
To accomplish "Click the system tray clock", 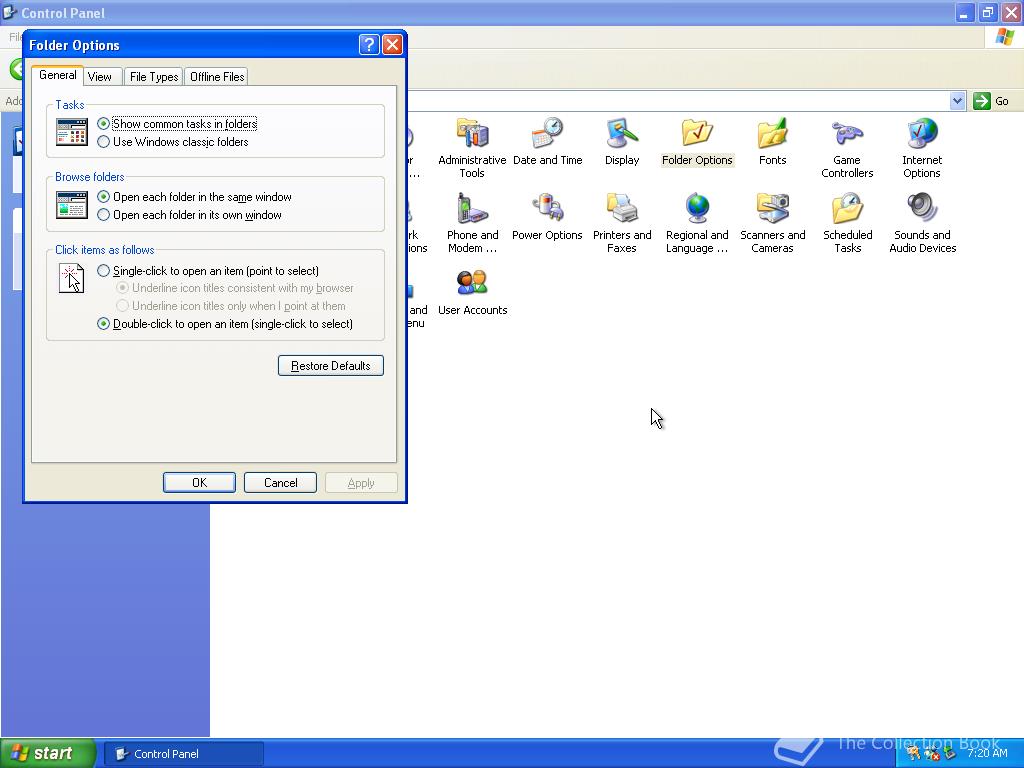I will tap(987, 753).
